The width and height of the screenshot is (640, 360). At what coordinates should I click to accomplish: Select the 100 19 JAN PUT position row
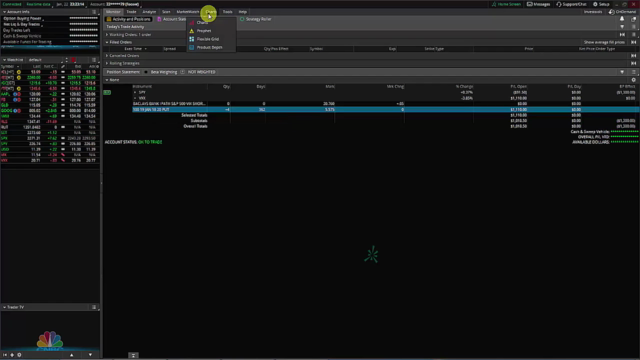385,109
